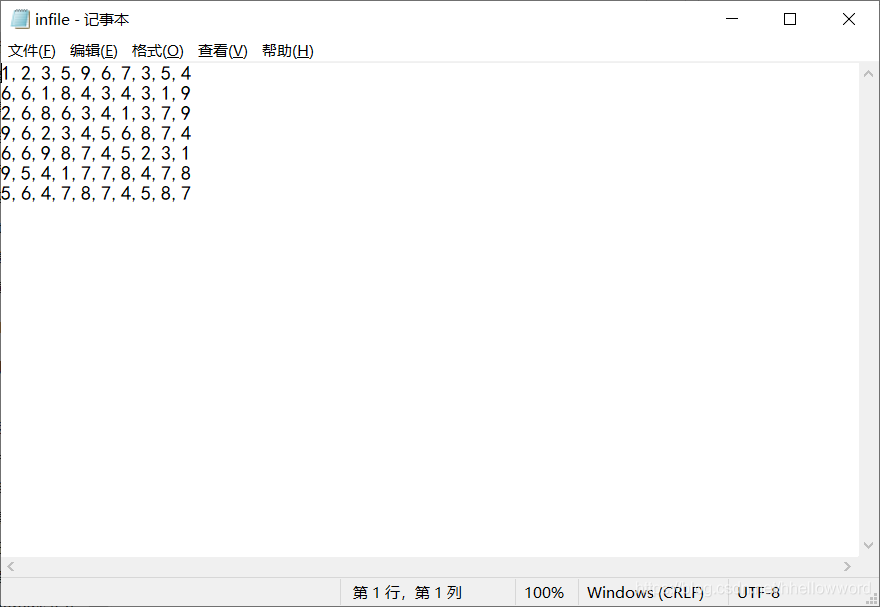Click the vertical scrollbar down arrow
This screenshot has height=607, width=880.
pos(869,545)
